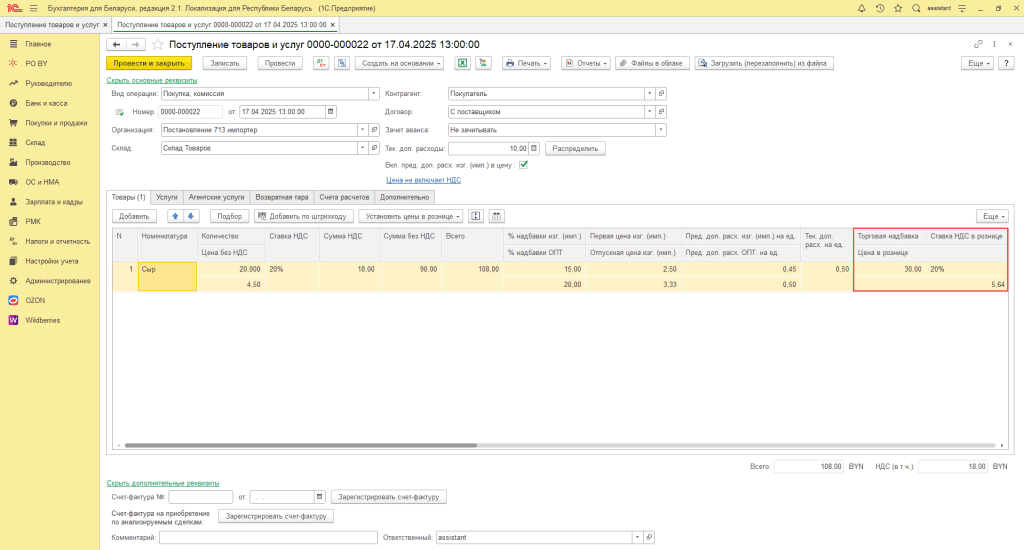
Task: Open calculator for Тек. доп. расходы
Action: coord(534,148)
